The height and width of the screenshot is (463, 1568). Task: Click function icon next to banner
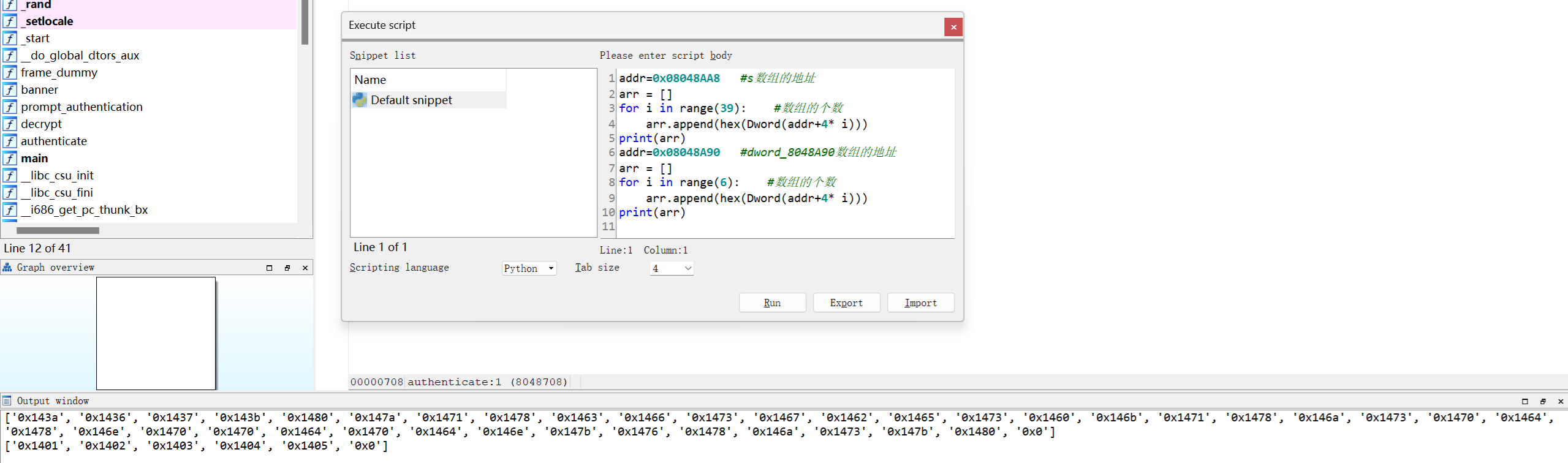(x=10, y=90)
